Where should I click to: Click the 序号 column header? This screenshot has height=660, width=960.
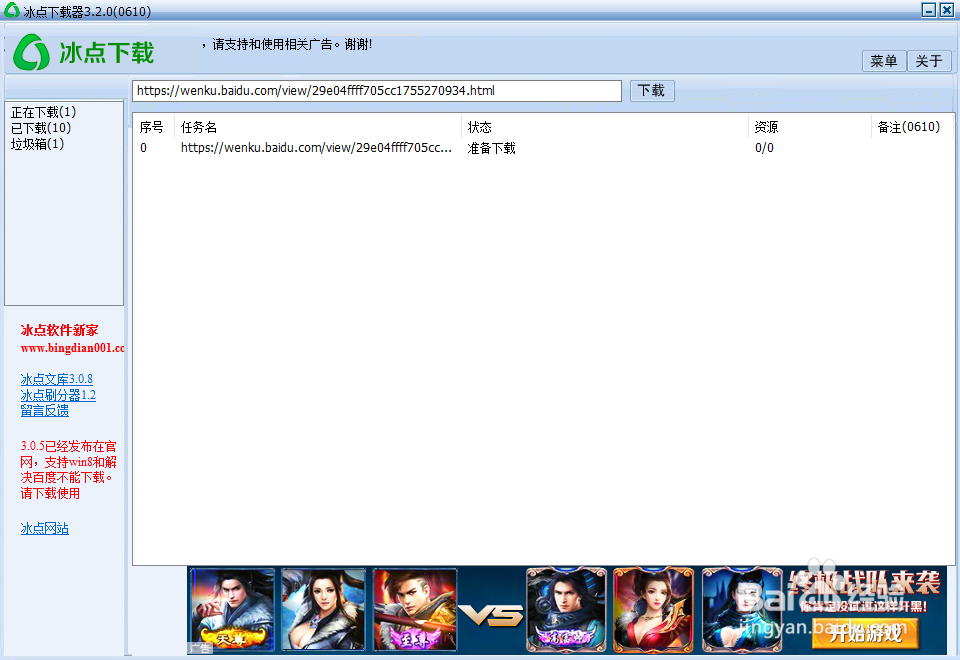(x=151, y=127)
